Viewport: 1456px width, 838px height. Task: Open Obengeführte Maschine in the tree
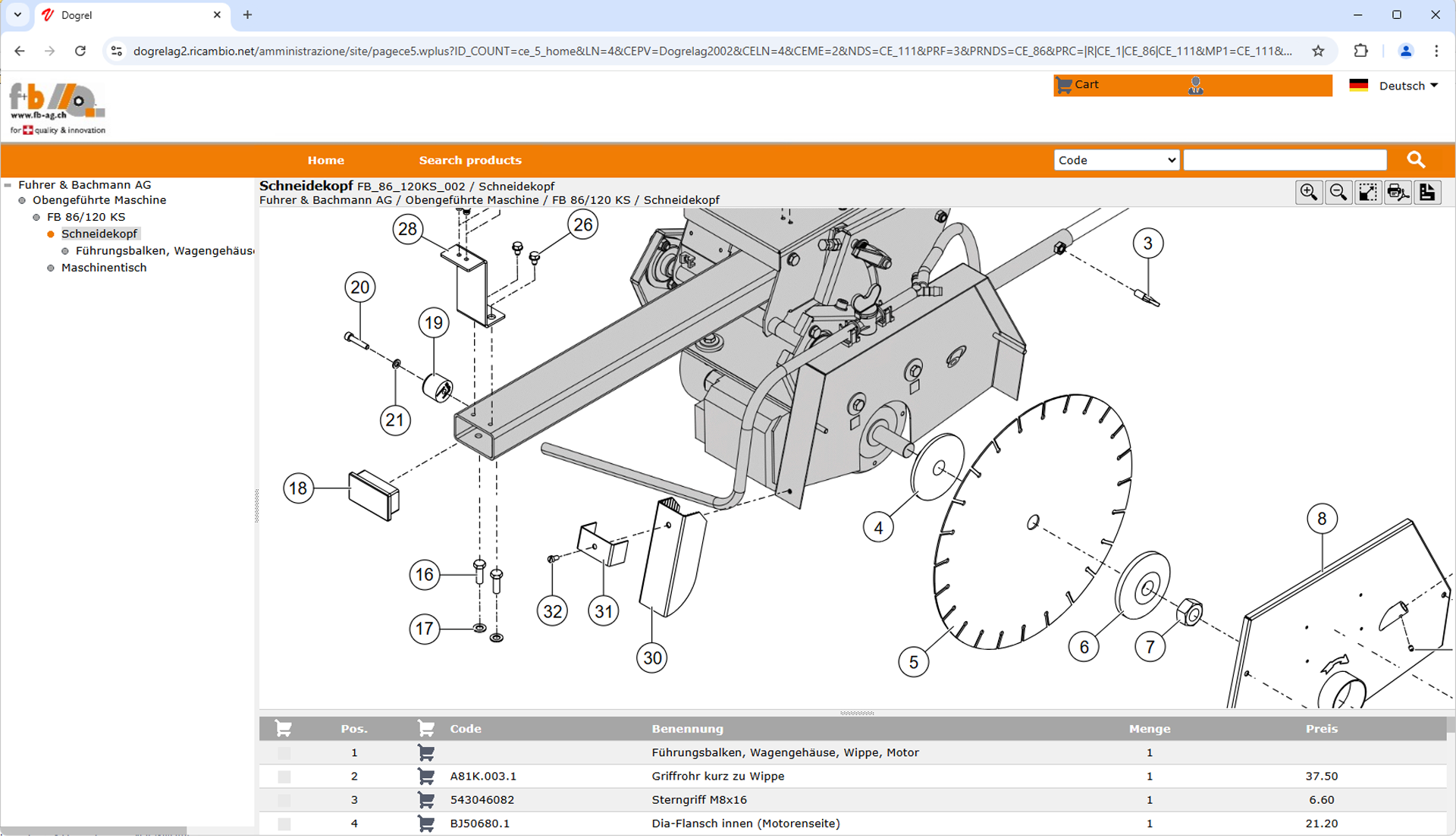point(99,200)
